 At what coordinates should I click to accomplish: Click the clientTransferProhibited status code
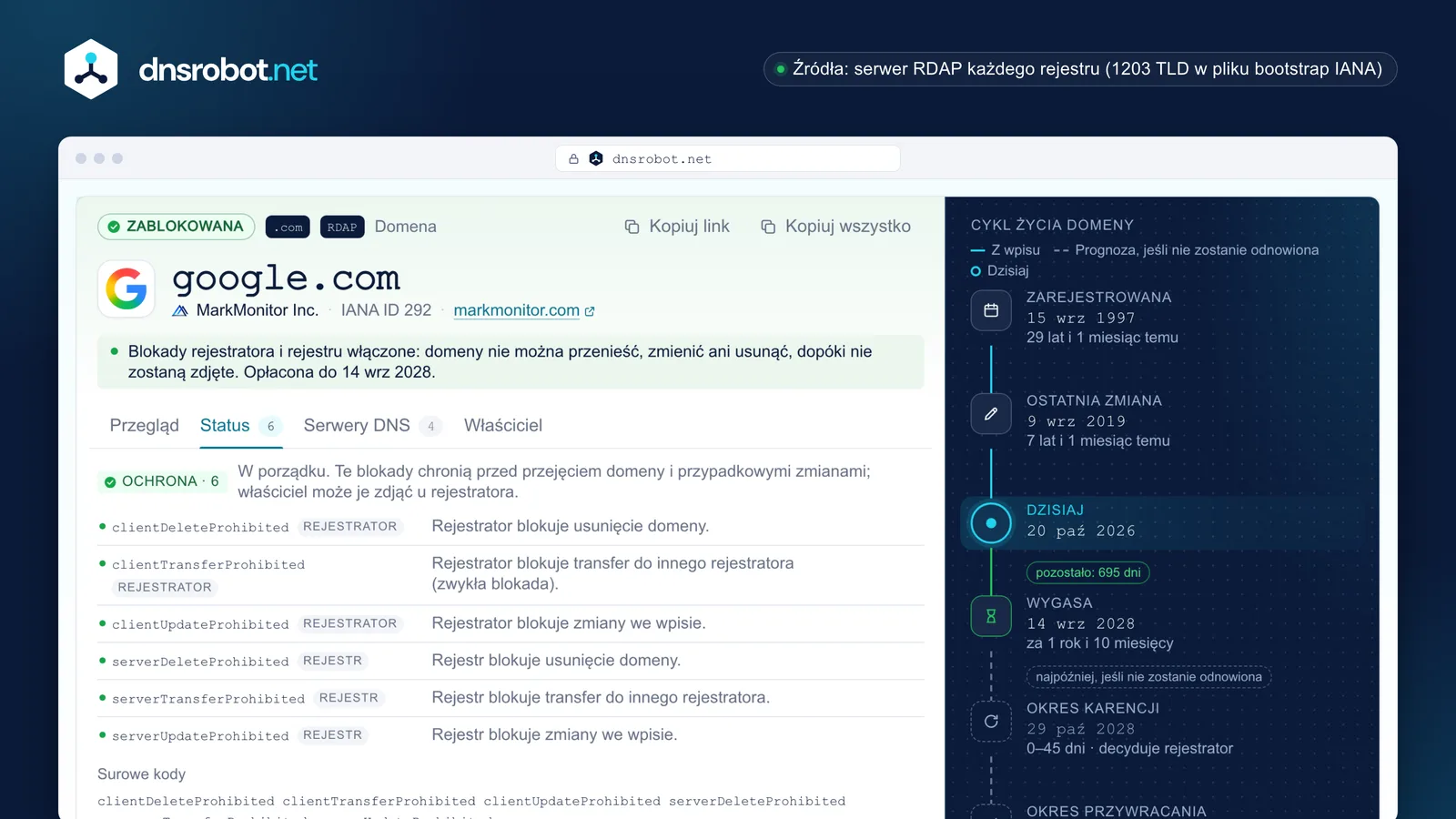pyautogui.click(x=208, y=565)
